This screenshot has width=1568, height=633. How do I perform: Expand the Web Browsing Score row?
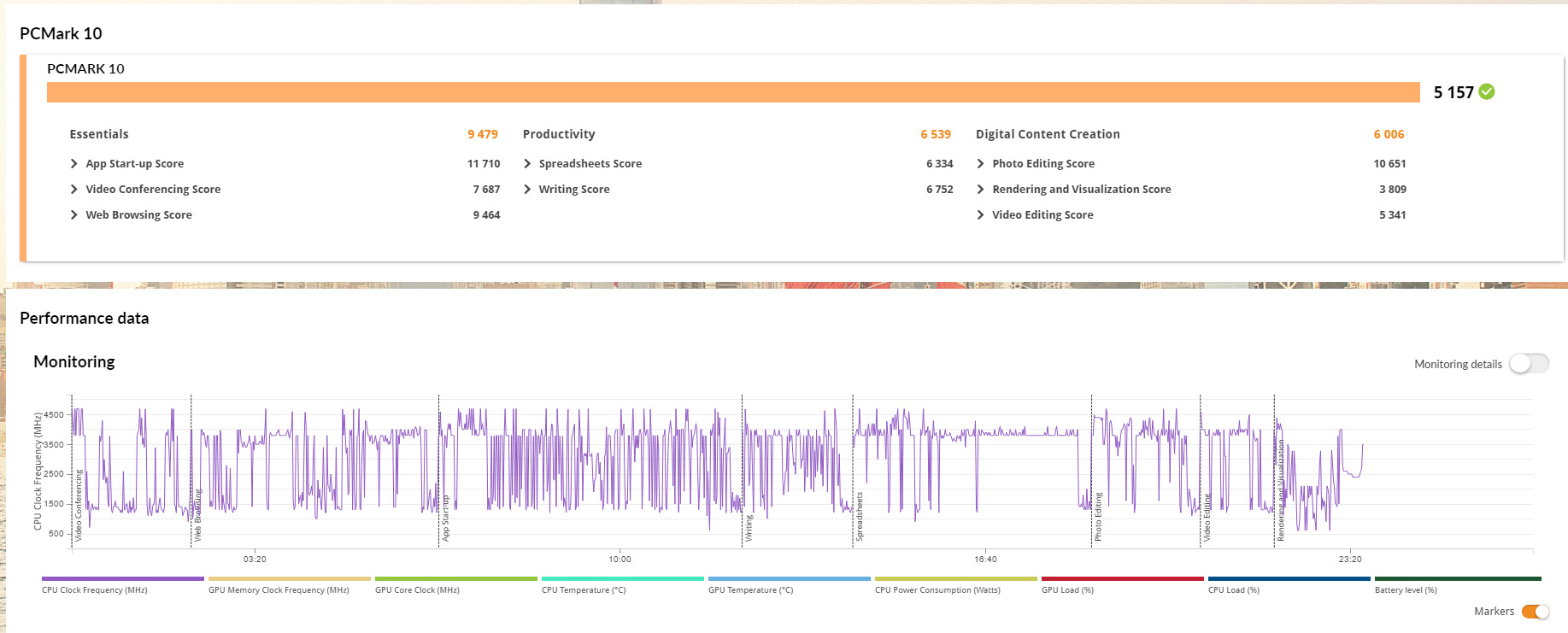click(x=74, y=215)
